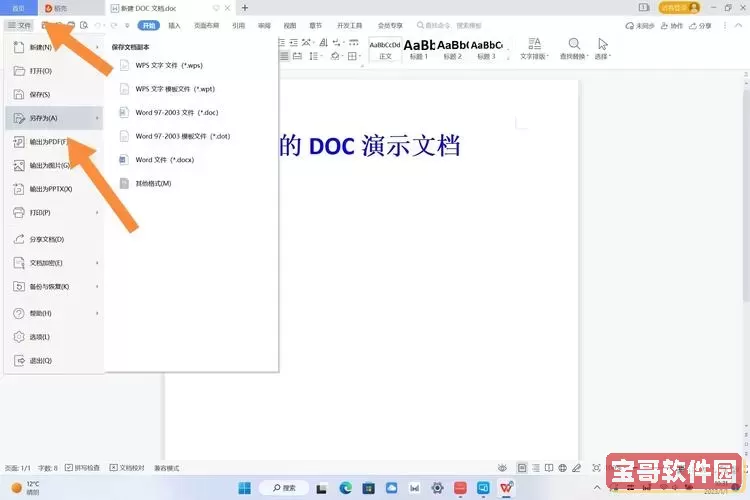750x500 pixels.
Task: Open the 选择 selection tool dropdown
Action: tap(603, 49)
